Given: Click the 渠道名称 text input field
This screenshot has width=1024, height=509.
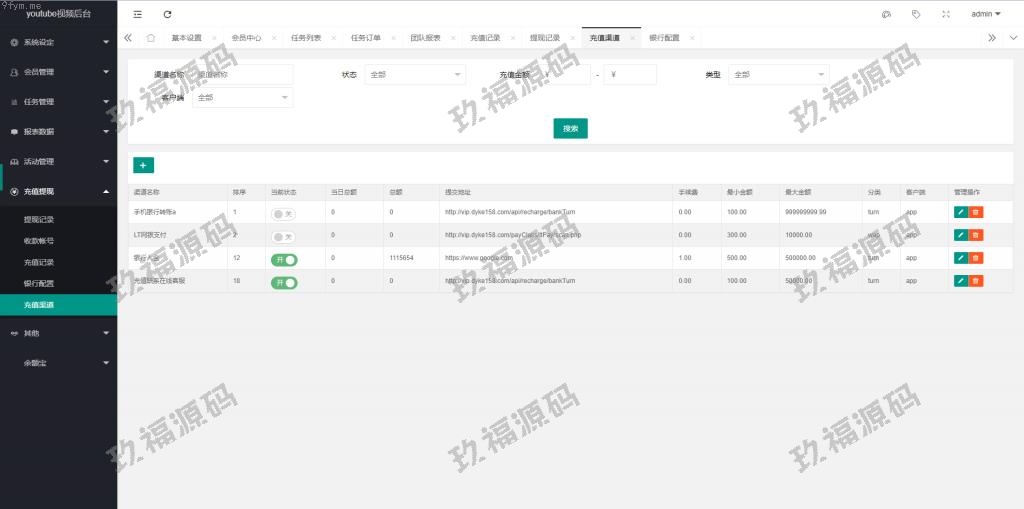Looking at the screenshot, I should point(243,74).
